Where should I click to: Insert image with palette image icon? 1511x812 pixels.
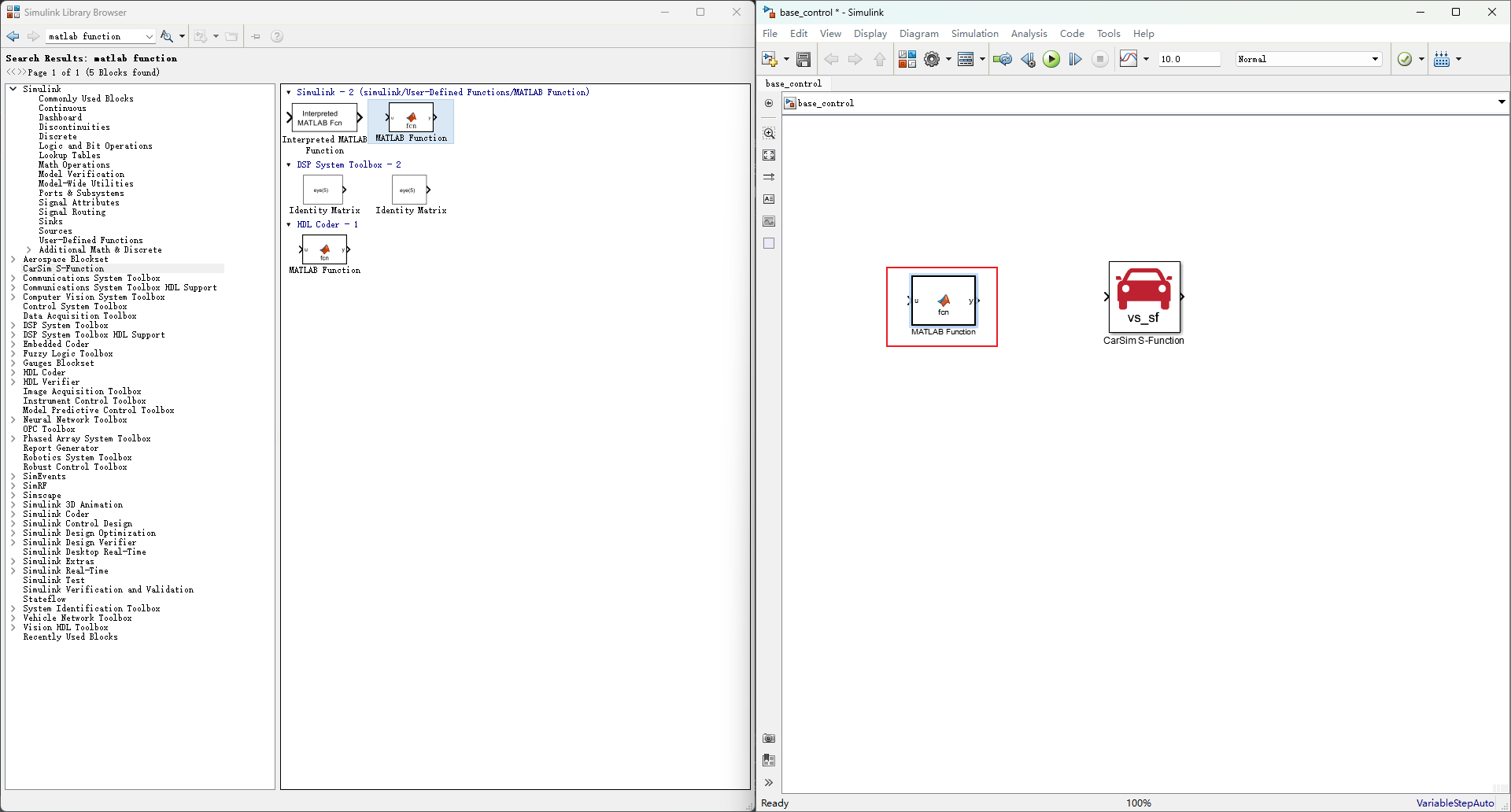click(769, 221)
